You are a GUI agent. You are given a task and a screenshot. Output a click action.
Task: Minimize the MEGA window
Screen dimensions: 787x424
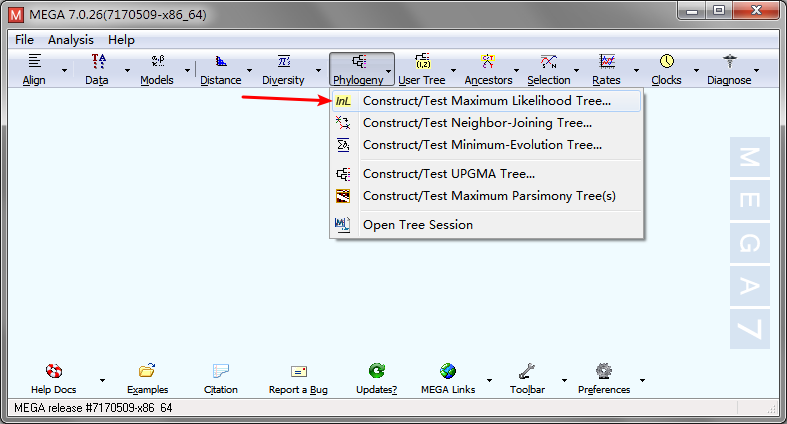coord(693,11)
